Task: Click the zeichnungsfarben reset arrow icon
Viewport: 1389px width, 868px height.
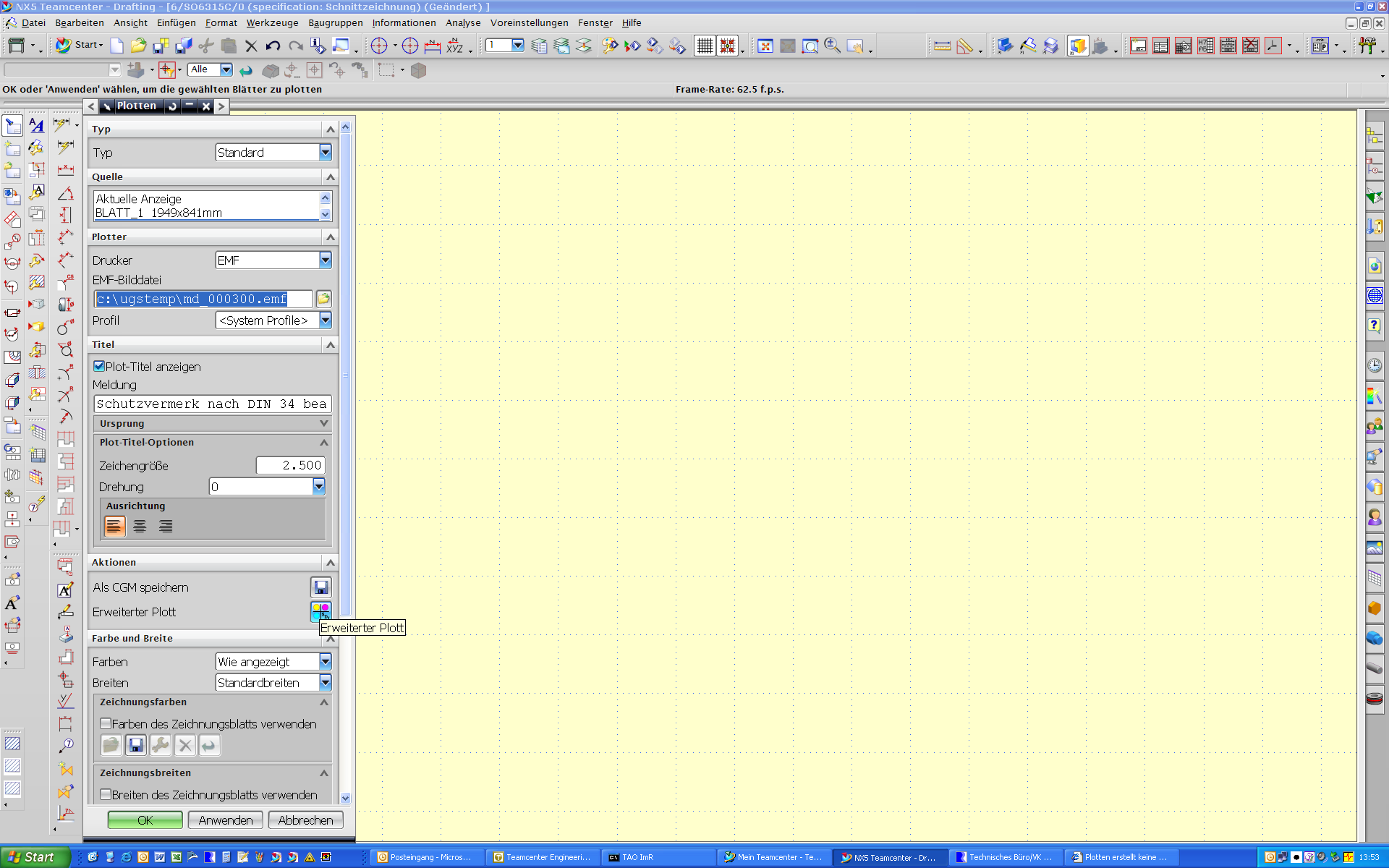Action: coord(209,744)
